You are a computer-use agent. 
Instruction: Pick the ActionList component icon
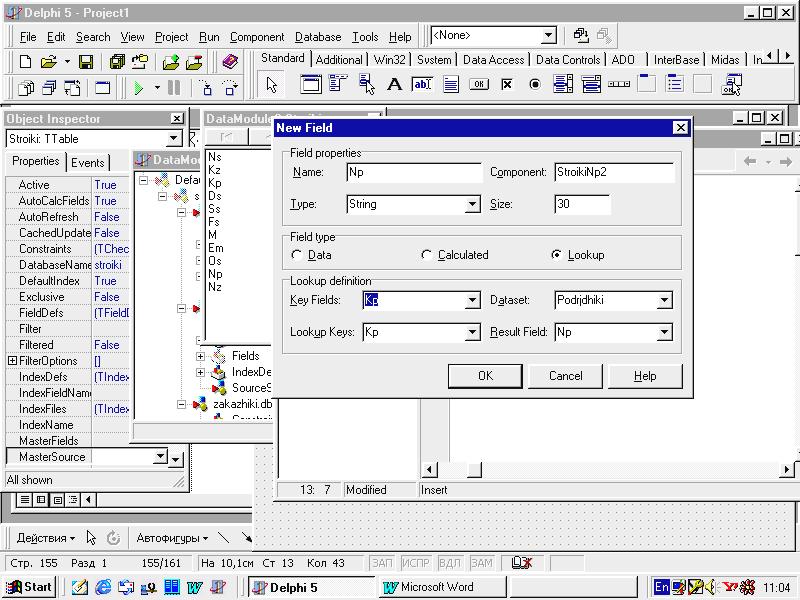(x=731, y=84)
